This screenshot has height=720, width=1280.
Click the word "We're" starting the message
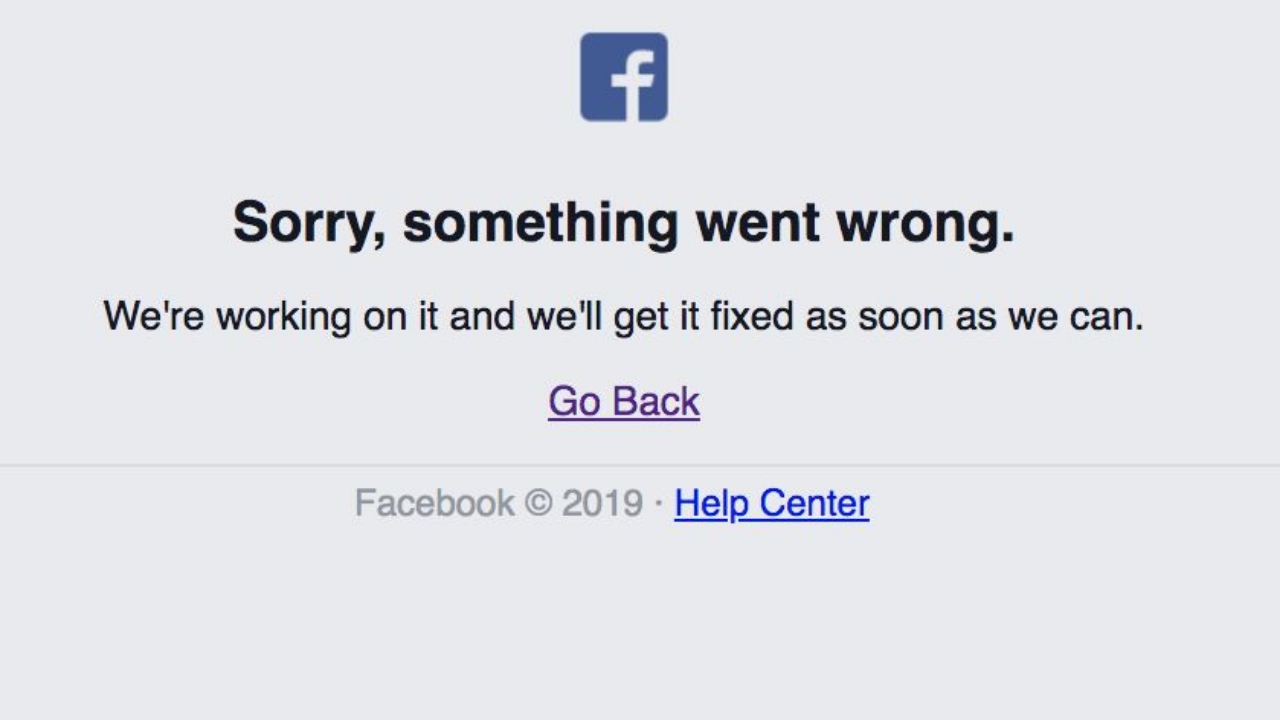153,317
